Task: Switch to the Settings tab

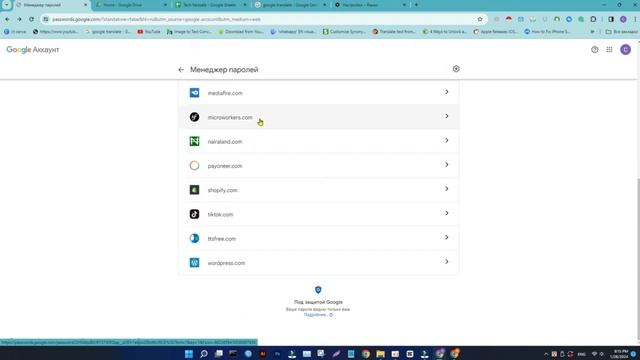Action: (x=370, y=5)
